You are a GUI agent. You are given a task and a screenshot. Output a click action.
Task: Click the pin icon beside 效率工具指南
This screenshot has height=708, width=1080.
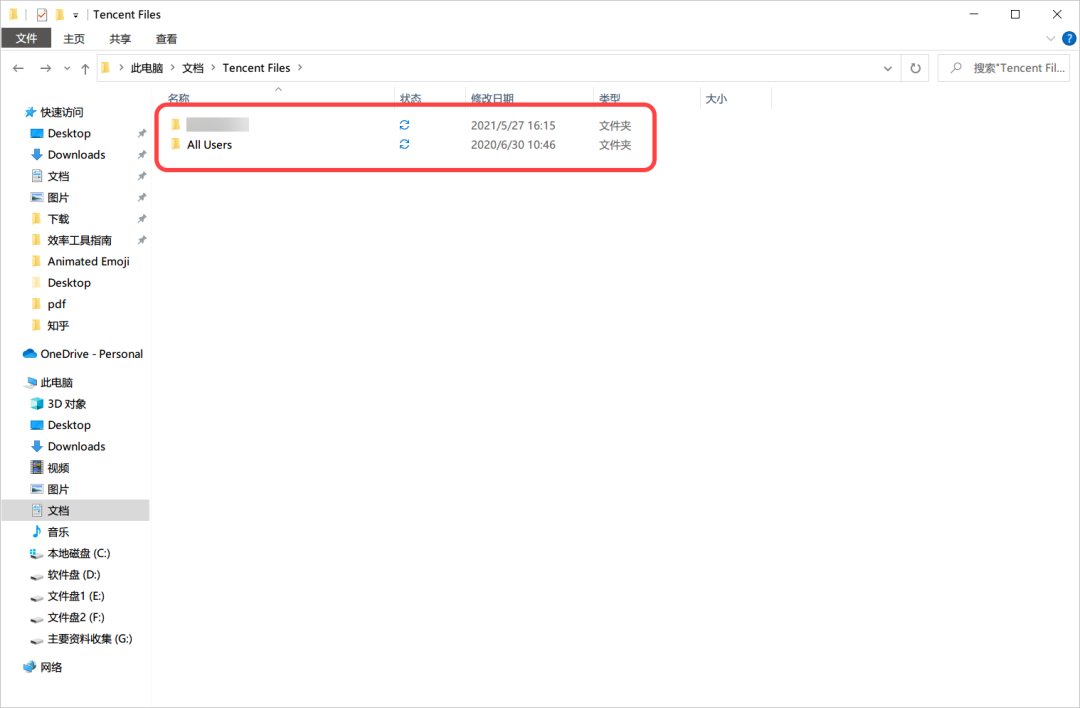[x=142, y=240]
